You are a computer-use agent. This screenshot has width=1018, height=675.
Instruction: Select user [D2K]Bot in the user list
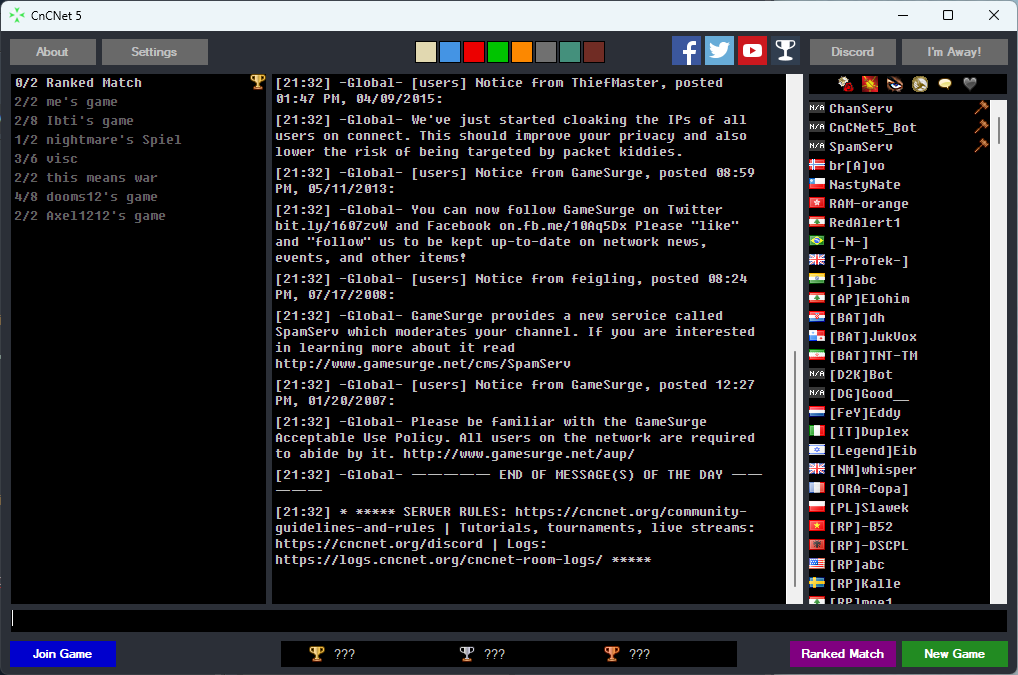click(899, 374)
